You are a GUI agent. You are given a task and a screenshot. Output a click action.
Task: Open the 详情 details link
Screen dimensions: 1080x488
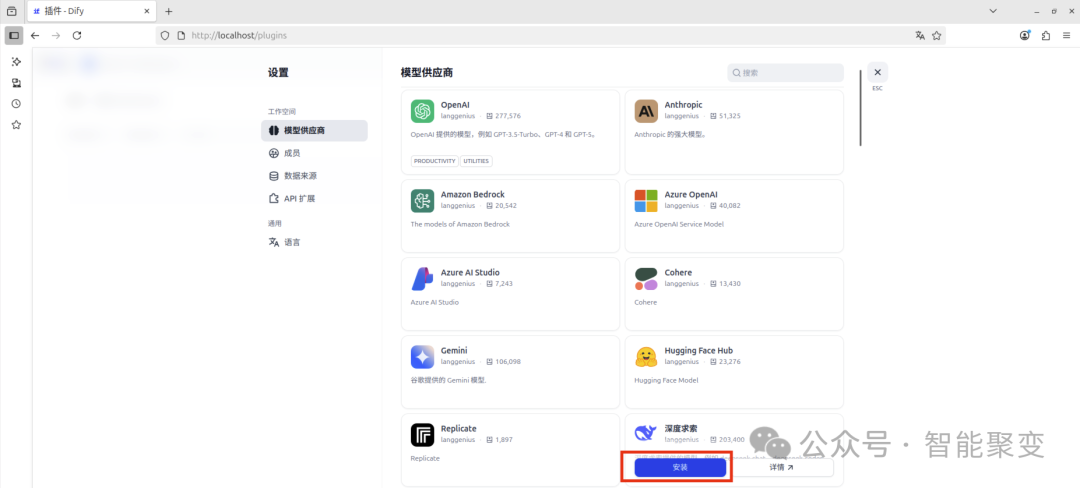coord(781,467)
